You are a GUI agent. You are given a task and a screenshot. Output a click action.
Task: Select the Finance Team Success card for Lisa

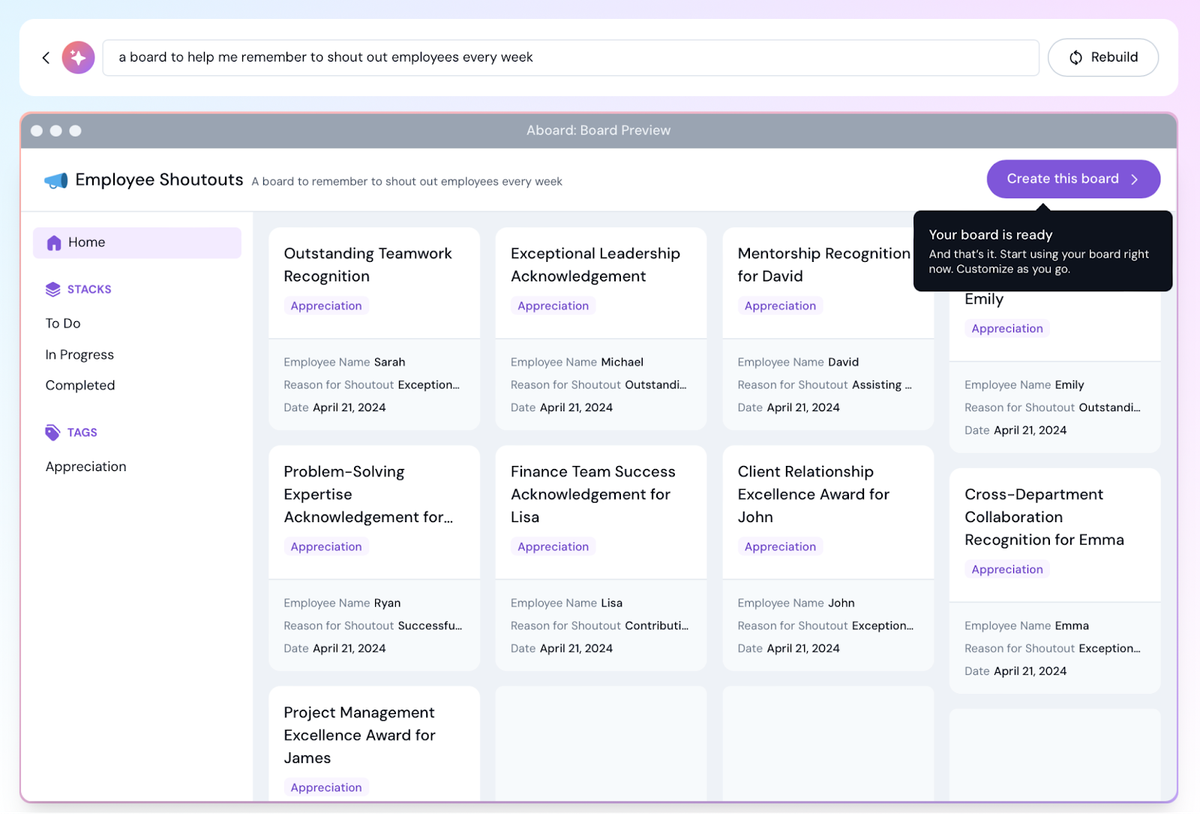coord(593,494)
